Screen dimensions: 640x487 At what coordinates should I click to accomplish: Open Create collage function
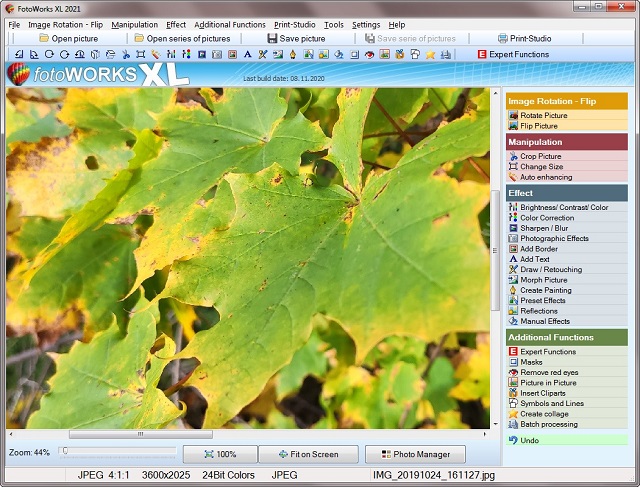(544, 414)
